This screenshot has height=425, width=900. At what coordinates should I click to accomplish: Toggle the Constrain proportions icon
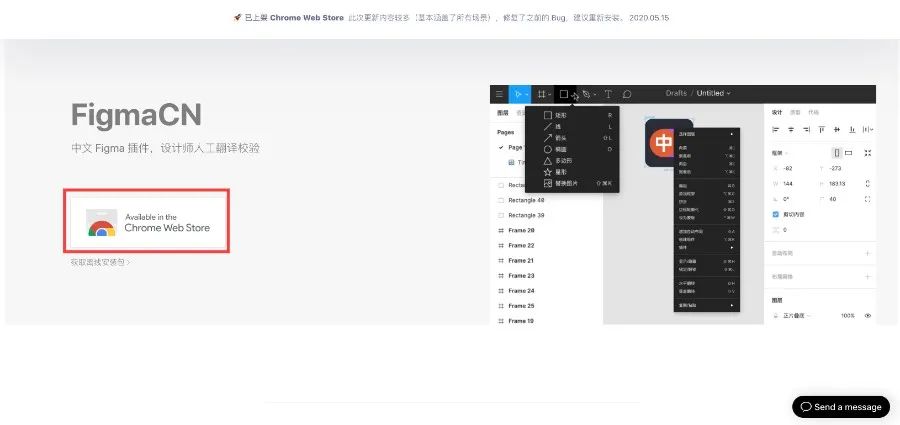868,184
